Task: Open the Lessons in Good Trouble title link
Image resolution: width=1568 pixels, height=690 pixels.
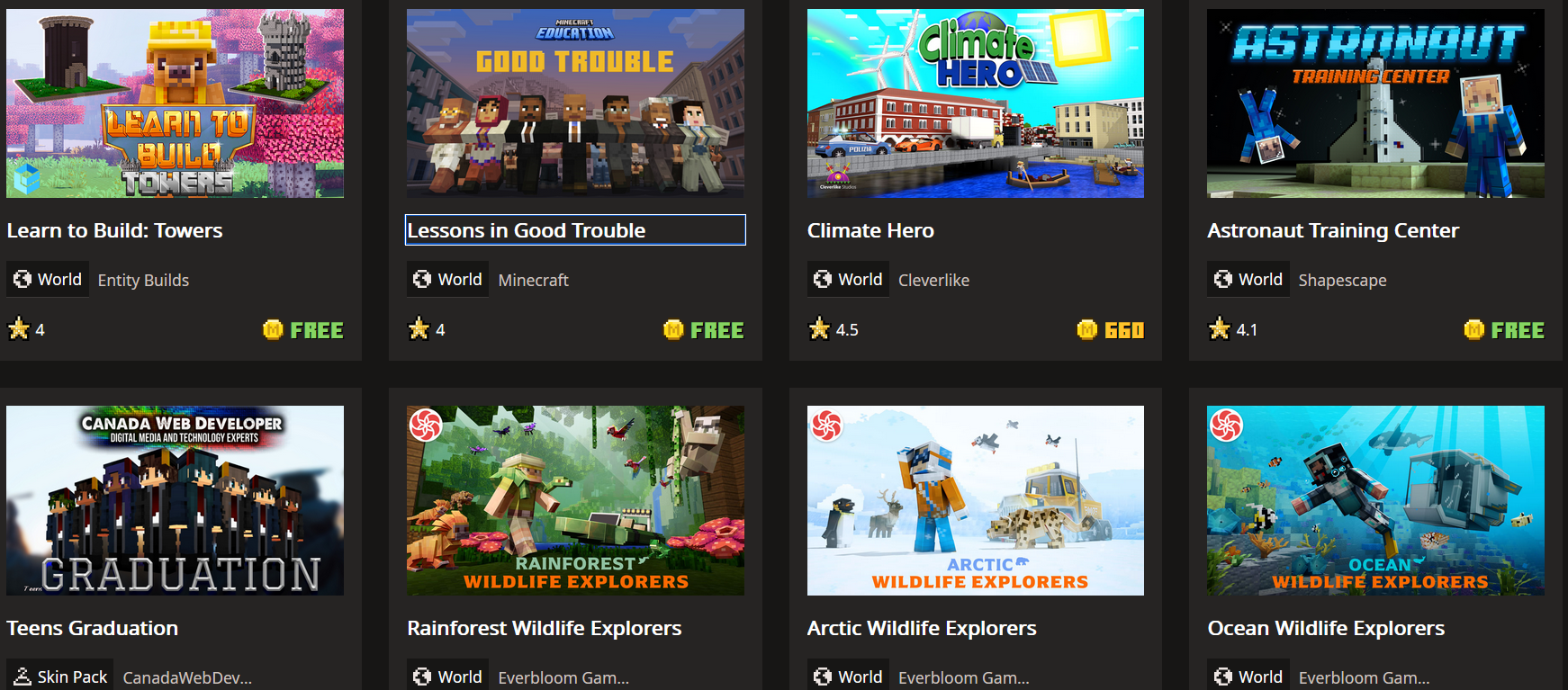Action: click(x=527, y=230)
